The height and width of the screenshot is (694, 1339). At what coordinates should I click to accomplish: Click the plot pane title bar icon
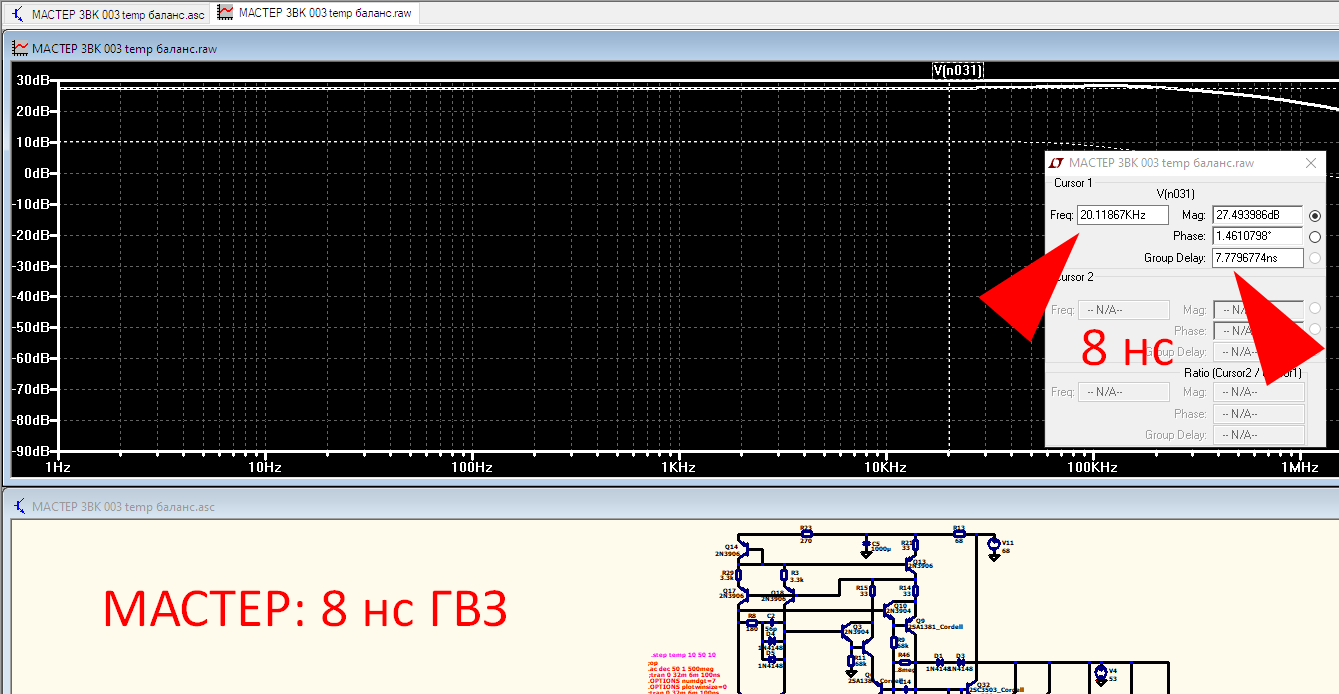click(20, 48)
